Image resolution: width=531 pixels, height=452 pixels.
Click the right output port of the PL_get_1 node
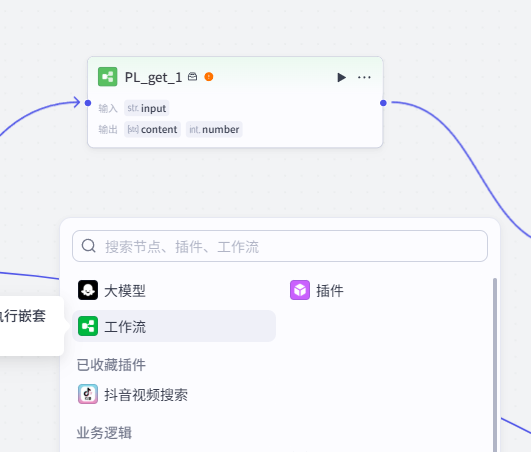click(383, 103)
